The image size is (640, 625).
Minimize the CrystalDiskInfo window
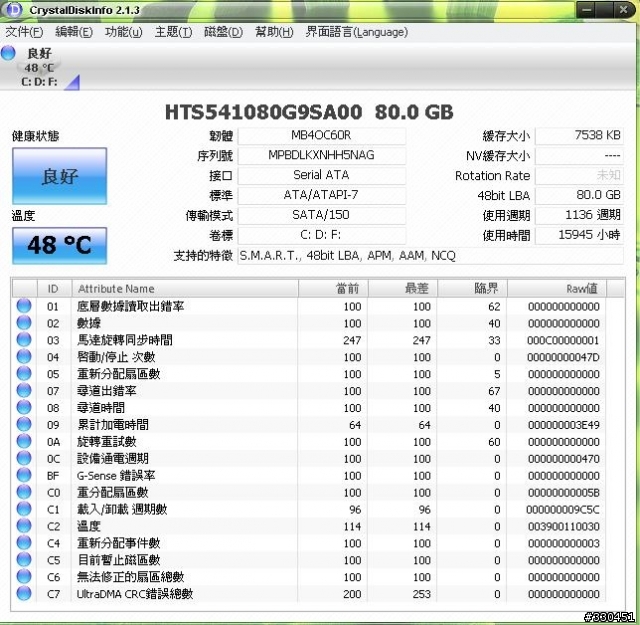[x=586, y=10]
